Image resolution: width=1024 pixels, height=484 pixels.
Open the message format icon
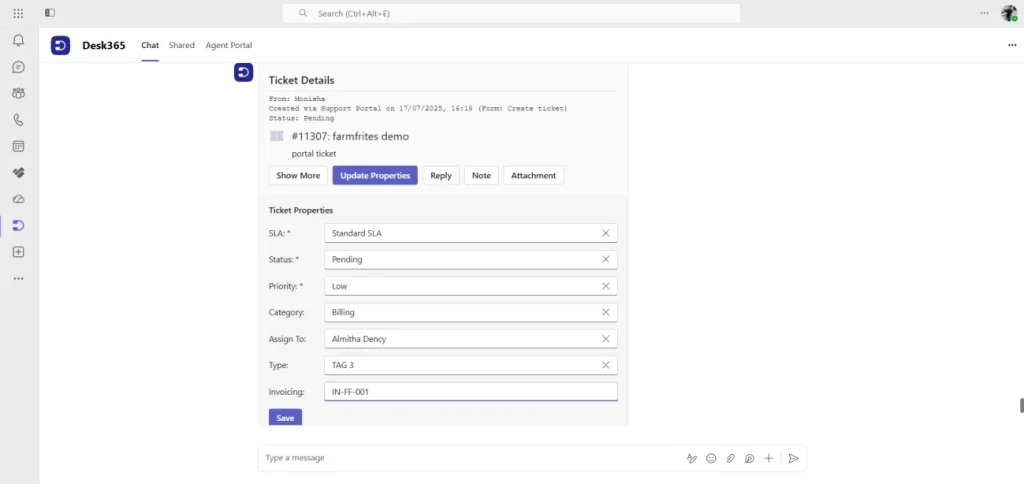(692, 459)
